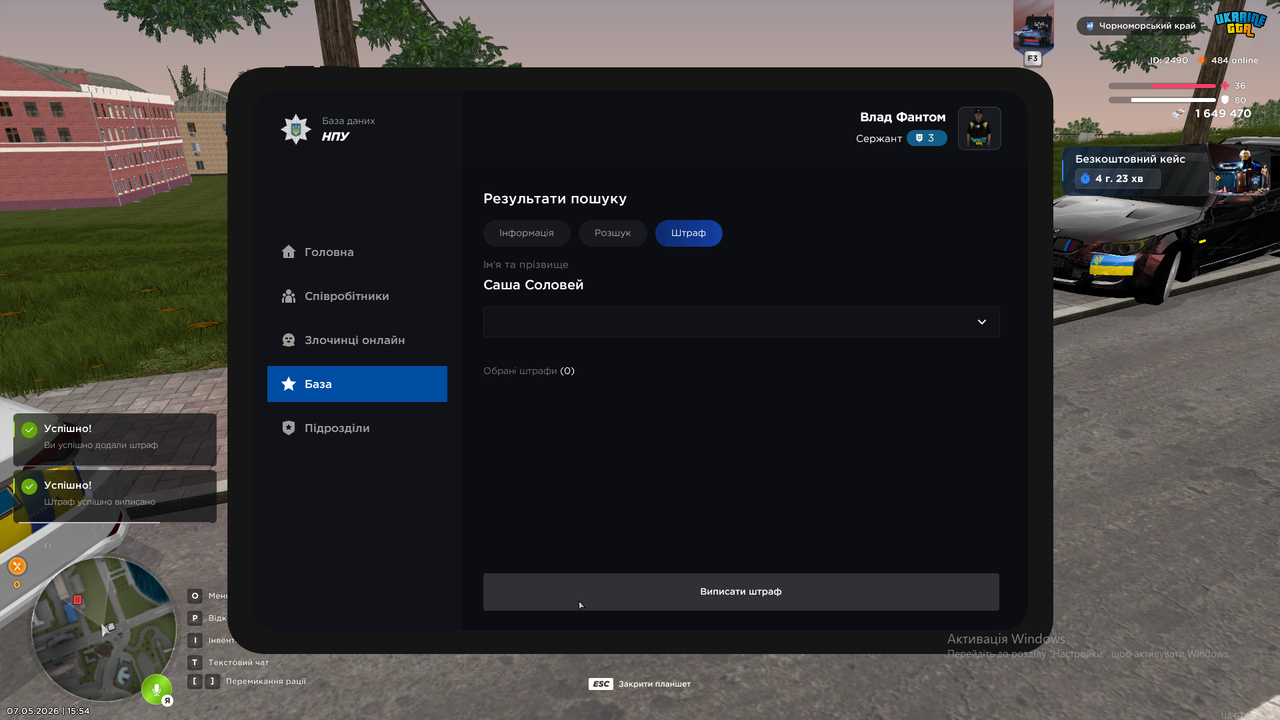Open the Підрозділи menu item
The height and width of the screenshot is (720, 1280).
(357, 428)
